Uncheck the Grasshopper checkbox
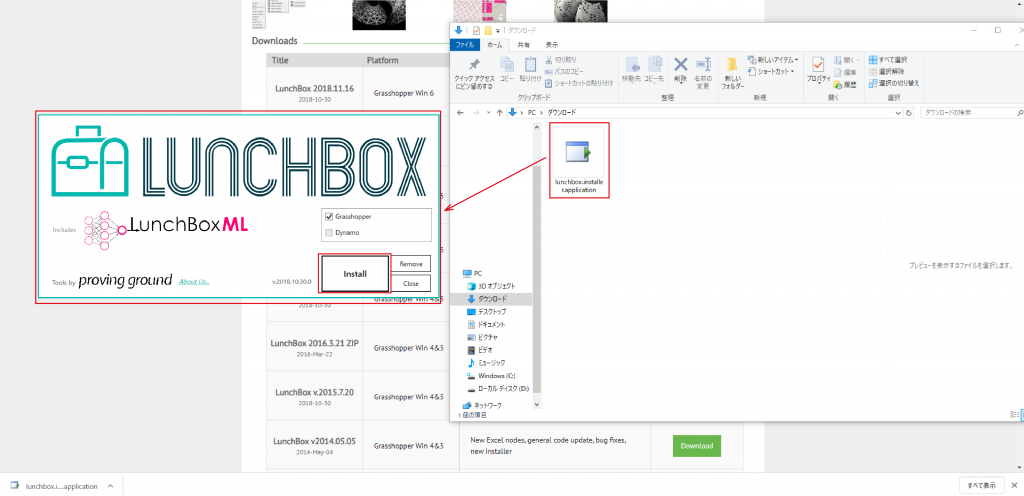Viewport: 1024px width, 496px height. (329, 216)
